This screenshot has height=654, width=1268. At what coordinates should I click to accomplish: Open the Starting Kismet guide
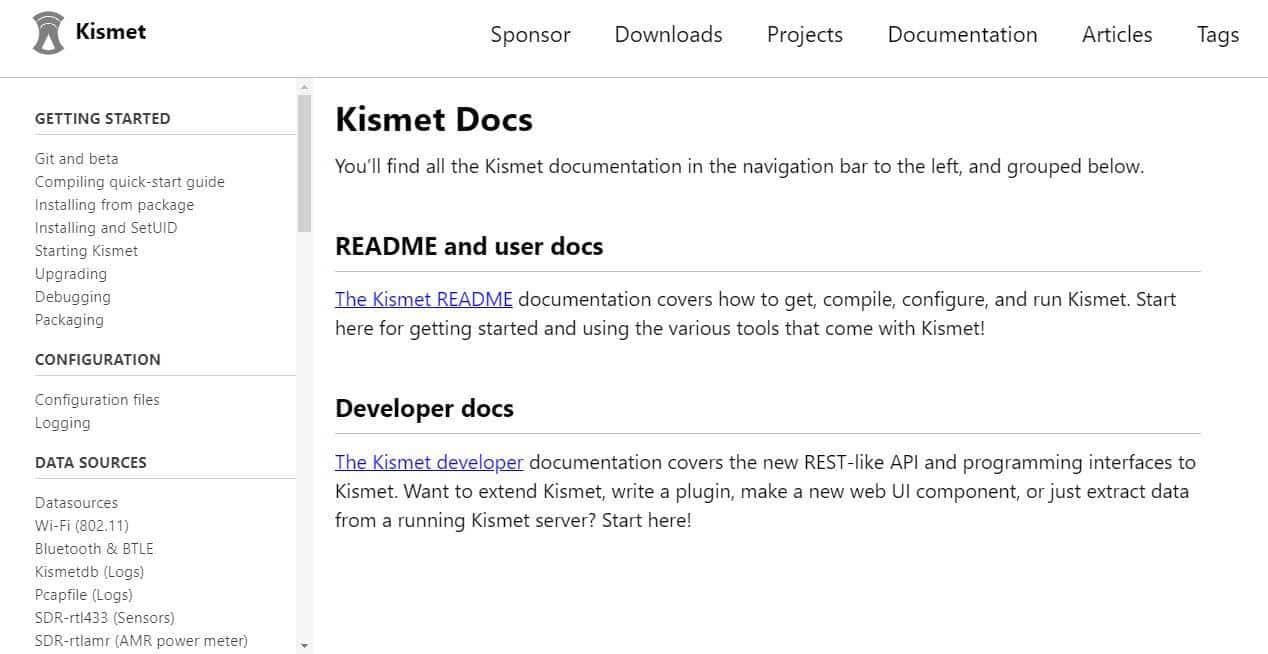(x=86, y=250)
